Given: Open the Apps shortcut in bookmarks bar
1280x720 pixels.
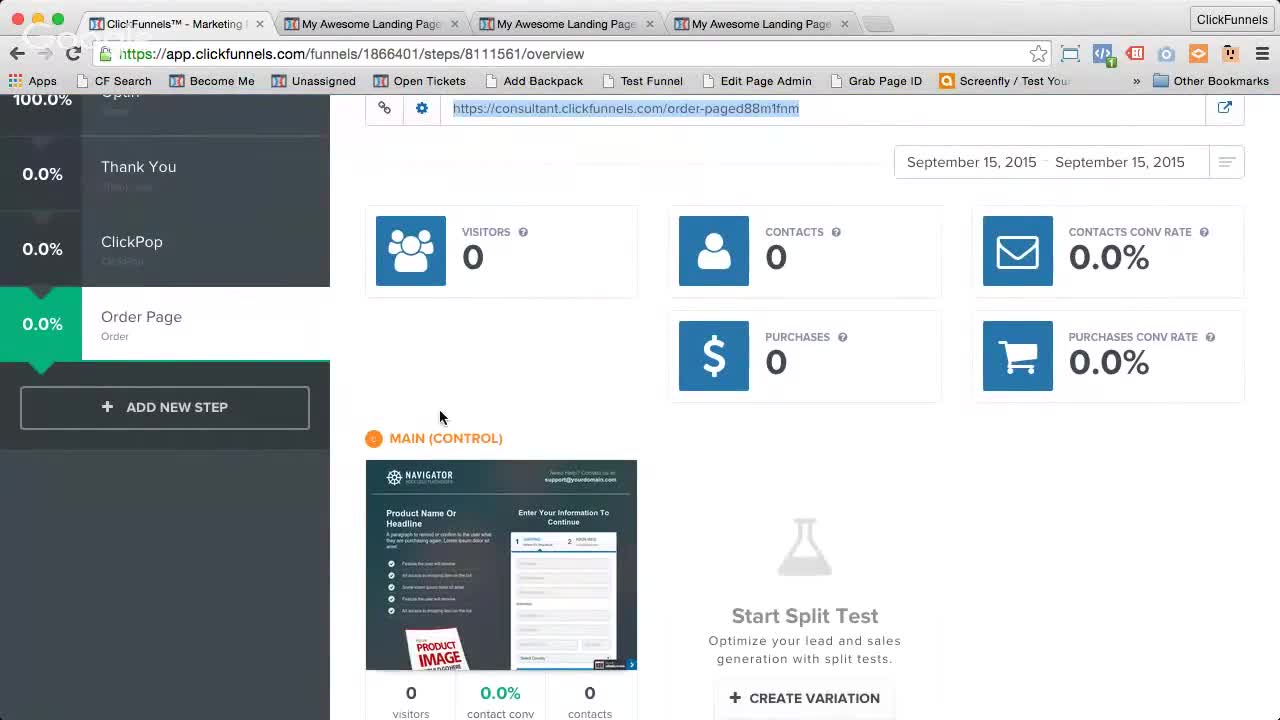Looking at the screenshot, I should tap(32, 81).
